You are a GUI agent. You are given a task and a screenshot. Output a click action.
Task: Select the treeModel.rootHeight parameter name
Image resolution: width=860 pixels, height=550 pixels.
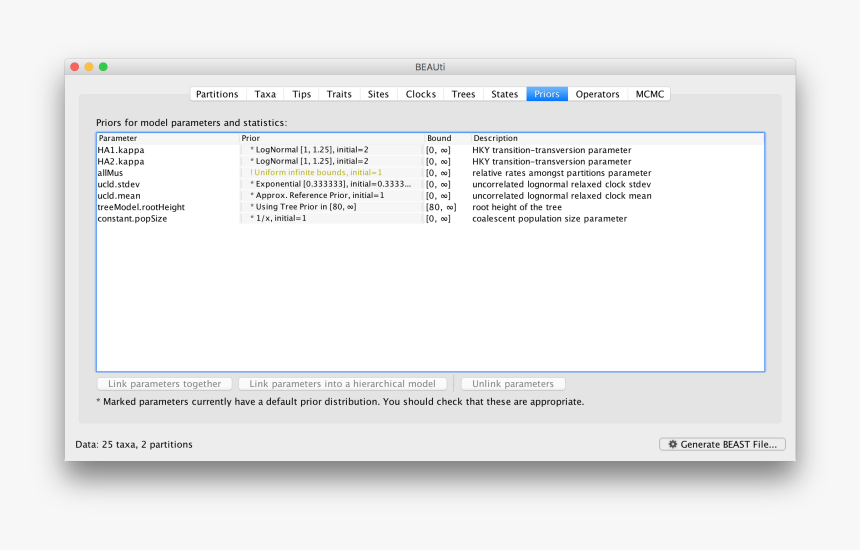tap(141, 207)
